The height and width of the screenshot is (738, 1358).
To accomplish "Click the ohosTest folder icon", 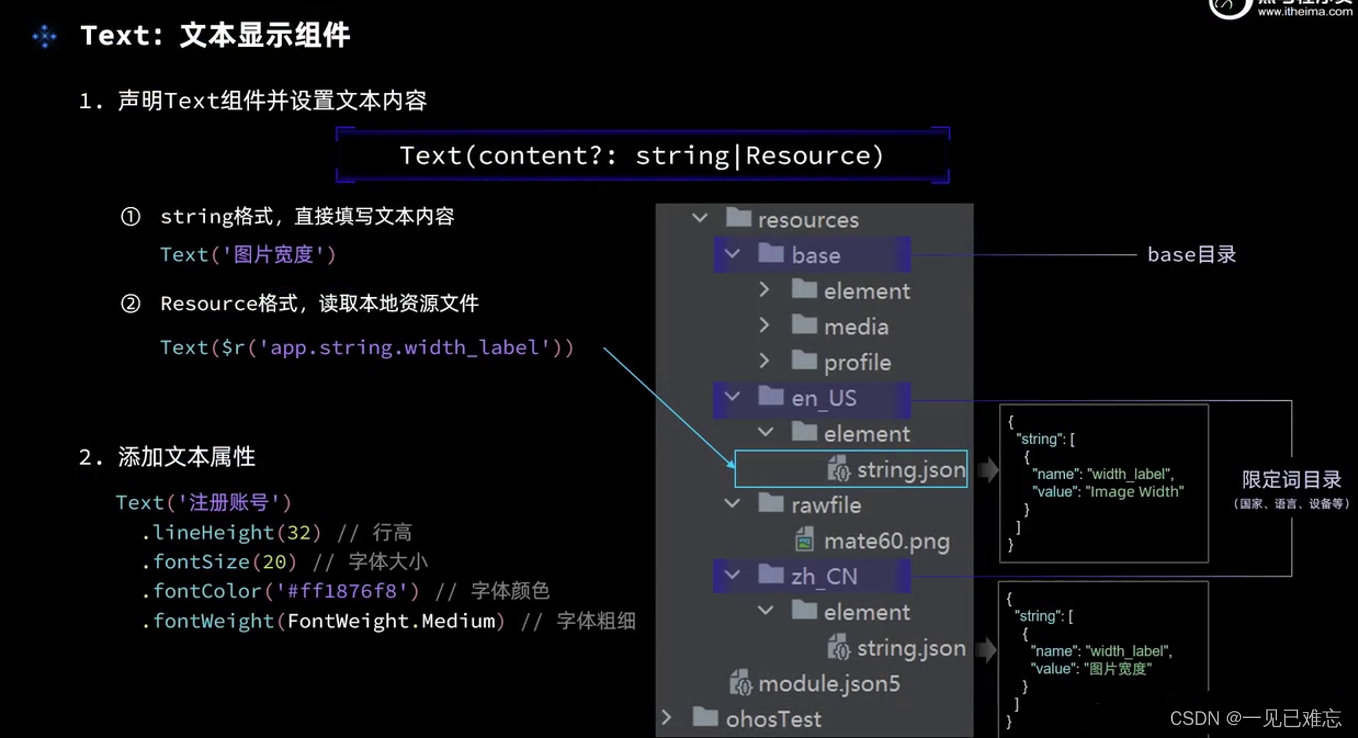I will (705, 717).
